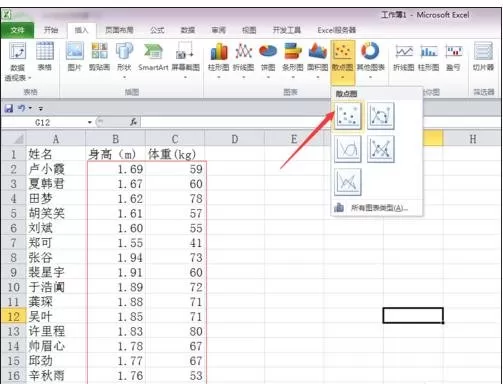Click height value 1.94 for 张谷
The height and width of the screenshot is (384, 503).
click(x=115, y=258)
